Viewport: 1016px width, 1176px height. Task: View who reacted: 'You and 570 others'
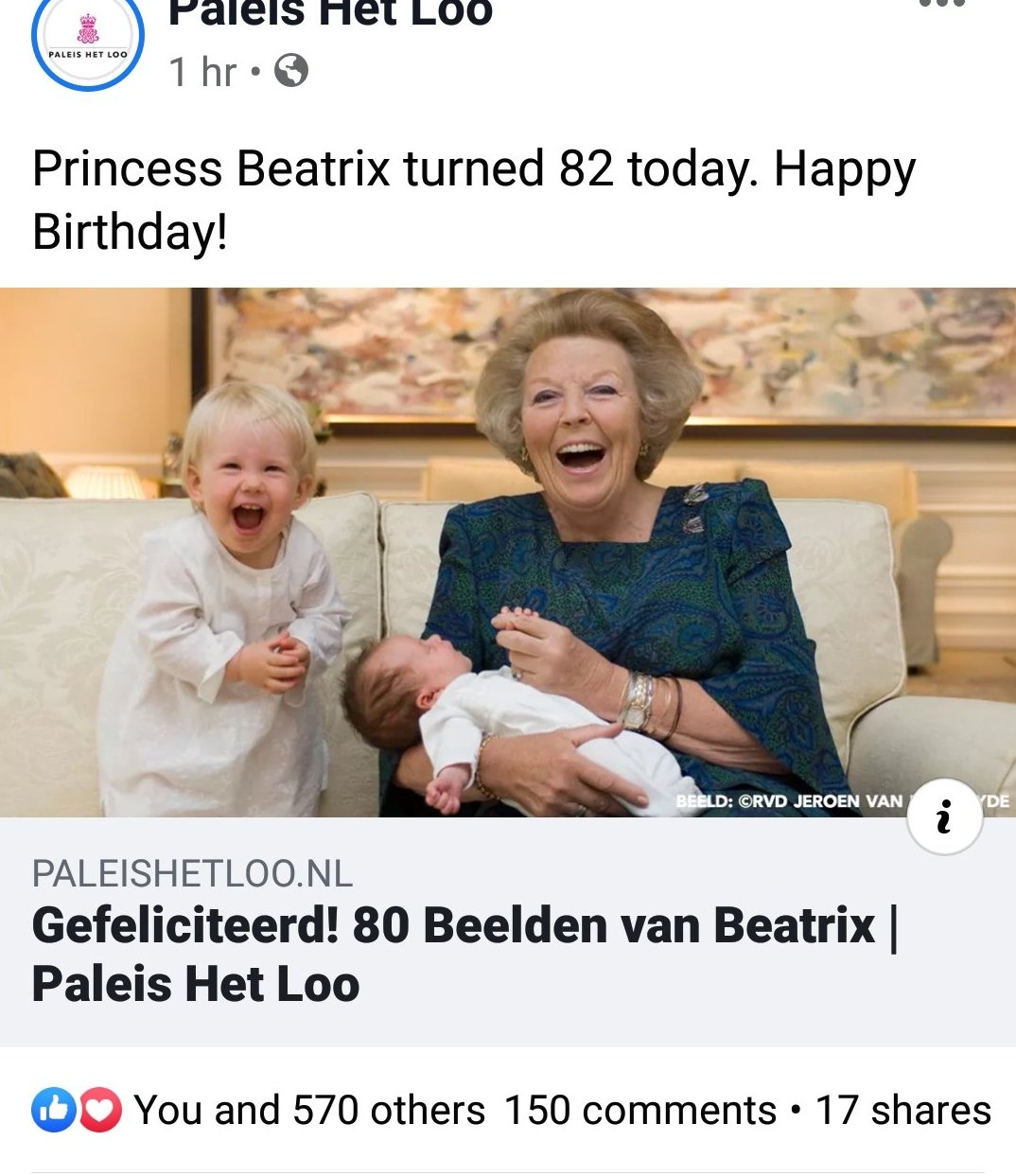(309, 1110)
